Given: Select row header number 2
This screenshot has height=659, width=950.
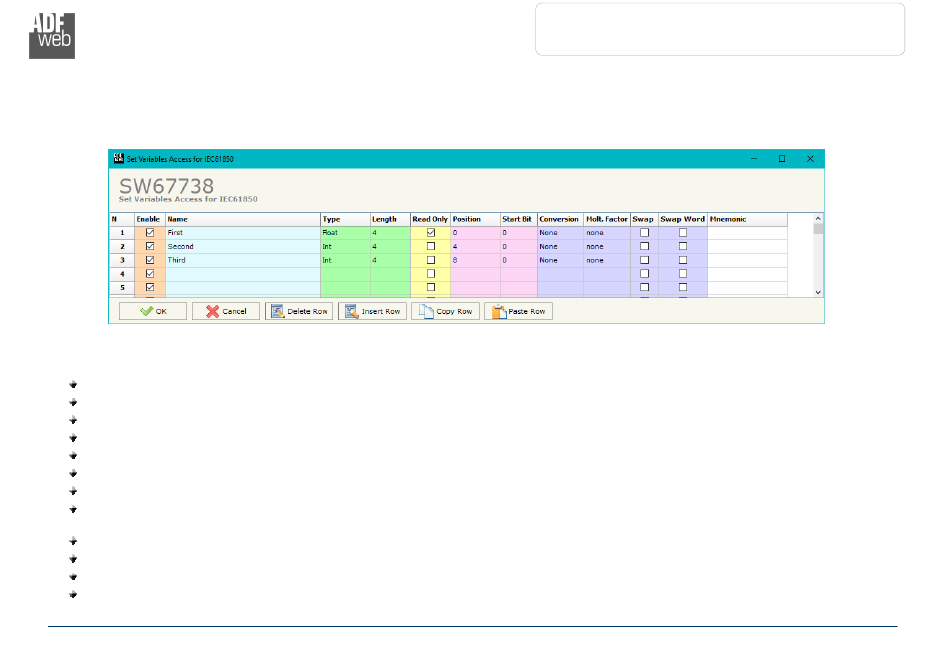Looking at the screenshot, I should pos(122,247).
